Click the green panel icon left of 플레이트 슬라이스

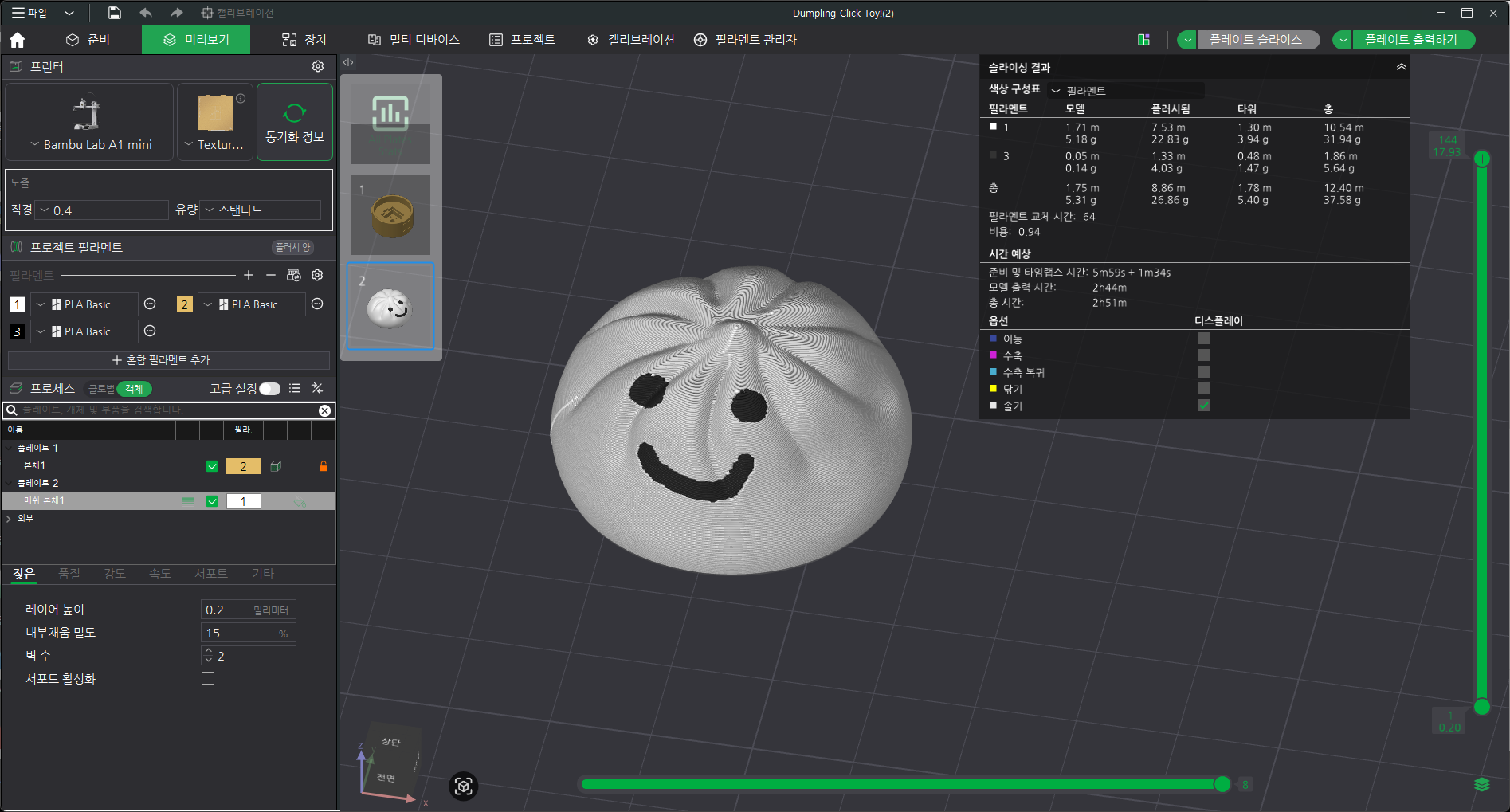[1143, 40]
